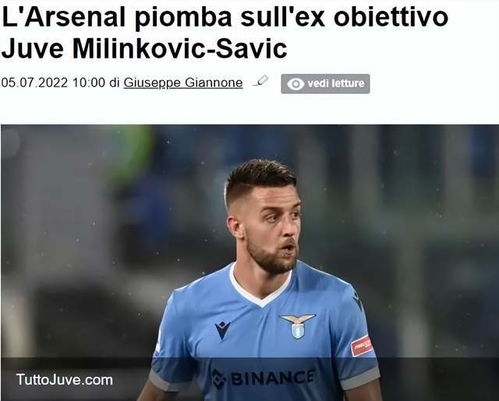Click the red Serie A sleeve patch
The width and height of the screenshot is (499, 401).
[x=362, y=345]
